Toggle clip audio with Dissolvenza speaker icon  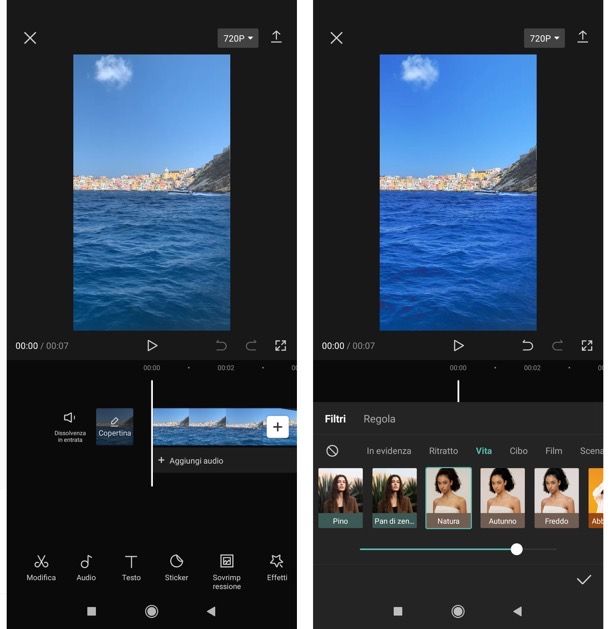[x=70, y=426]
